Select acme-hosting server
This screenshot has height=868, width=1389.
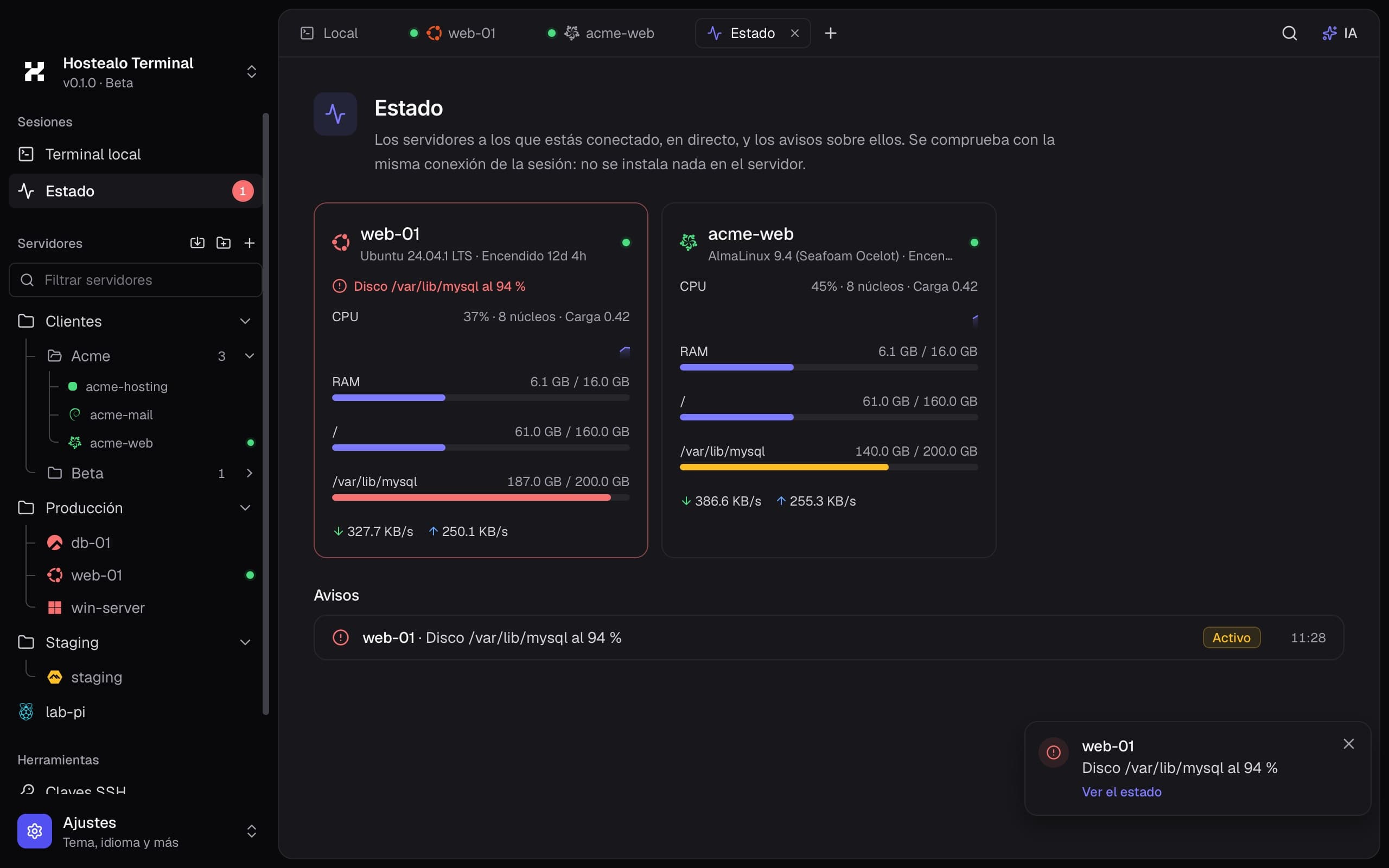pos(126,387)
